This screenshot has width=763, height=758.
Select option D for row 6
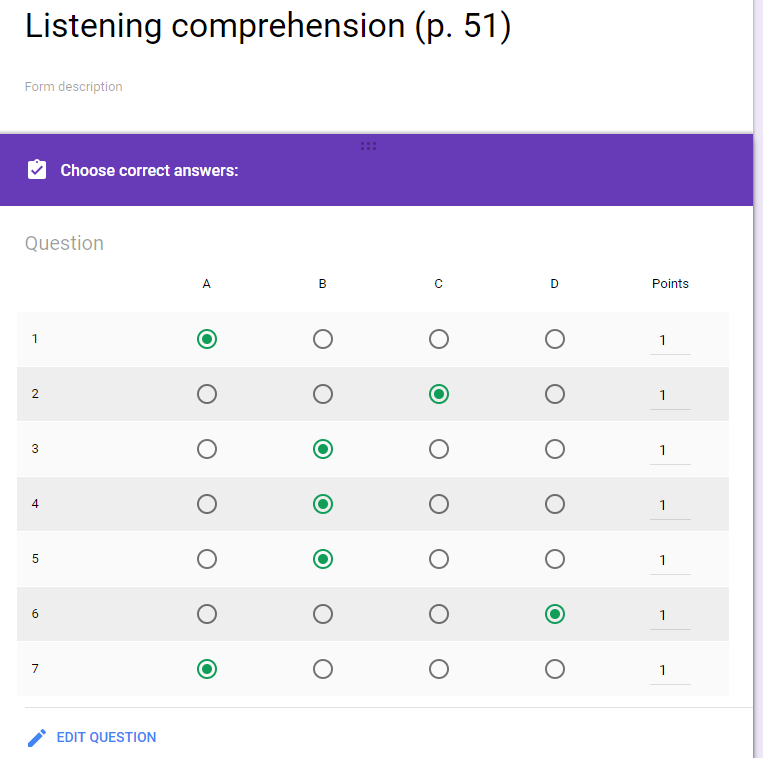[555, 614]
